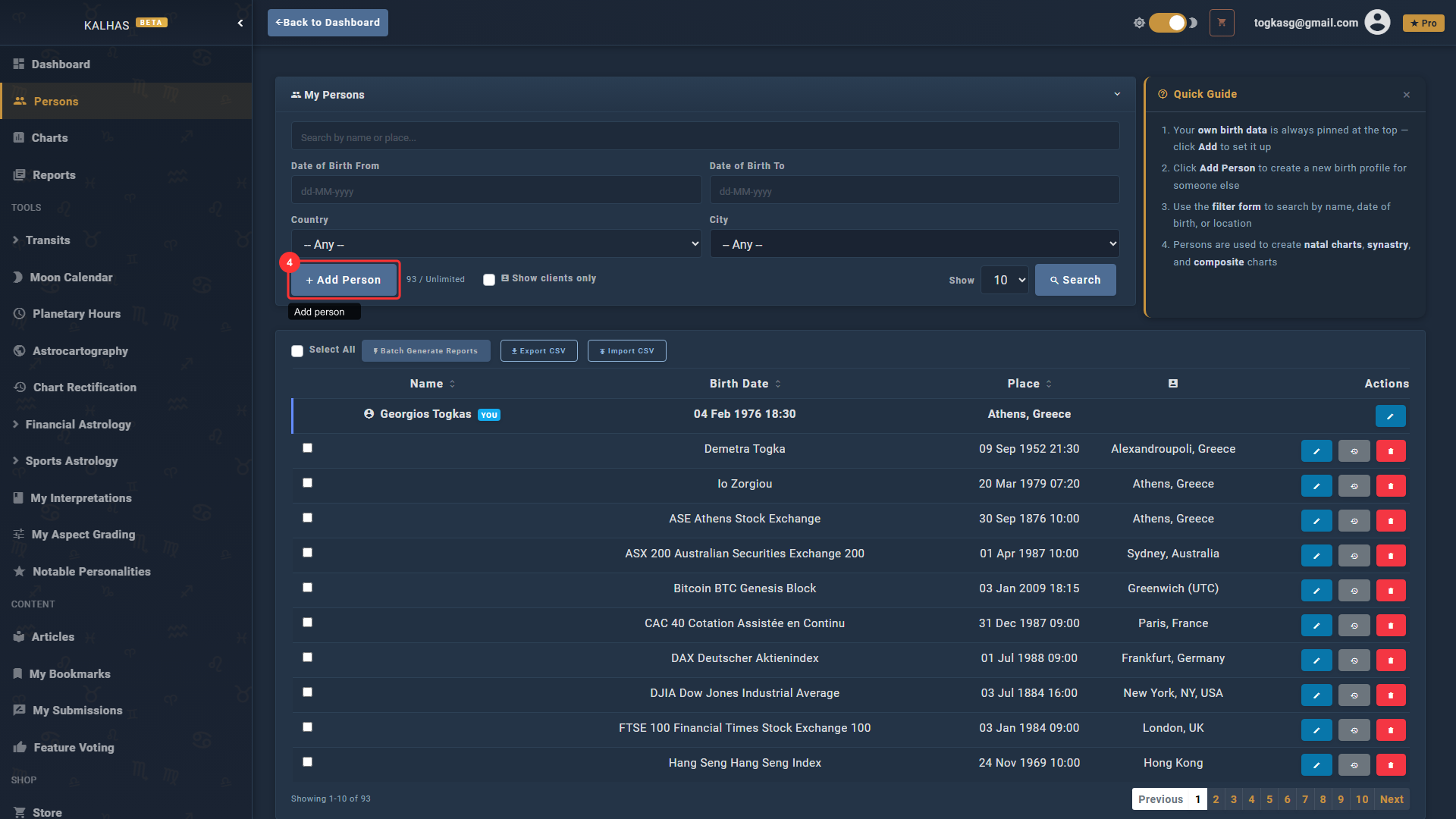Toggle the light/dark theme switch
Image resolution: width=1456 pixels, height=819 pixels.
click(x=1167, y=23)
